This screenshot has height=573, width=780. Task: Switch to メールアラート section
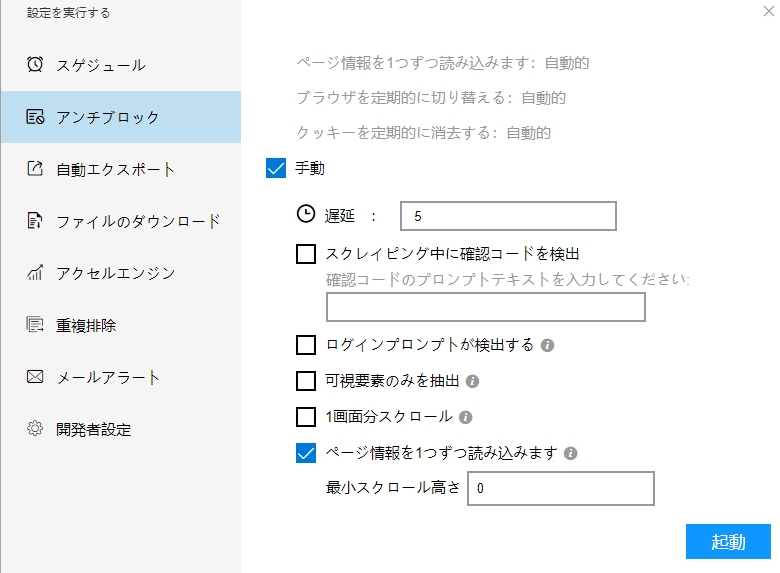pyautogui.click(x=108, y=377)
